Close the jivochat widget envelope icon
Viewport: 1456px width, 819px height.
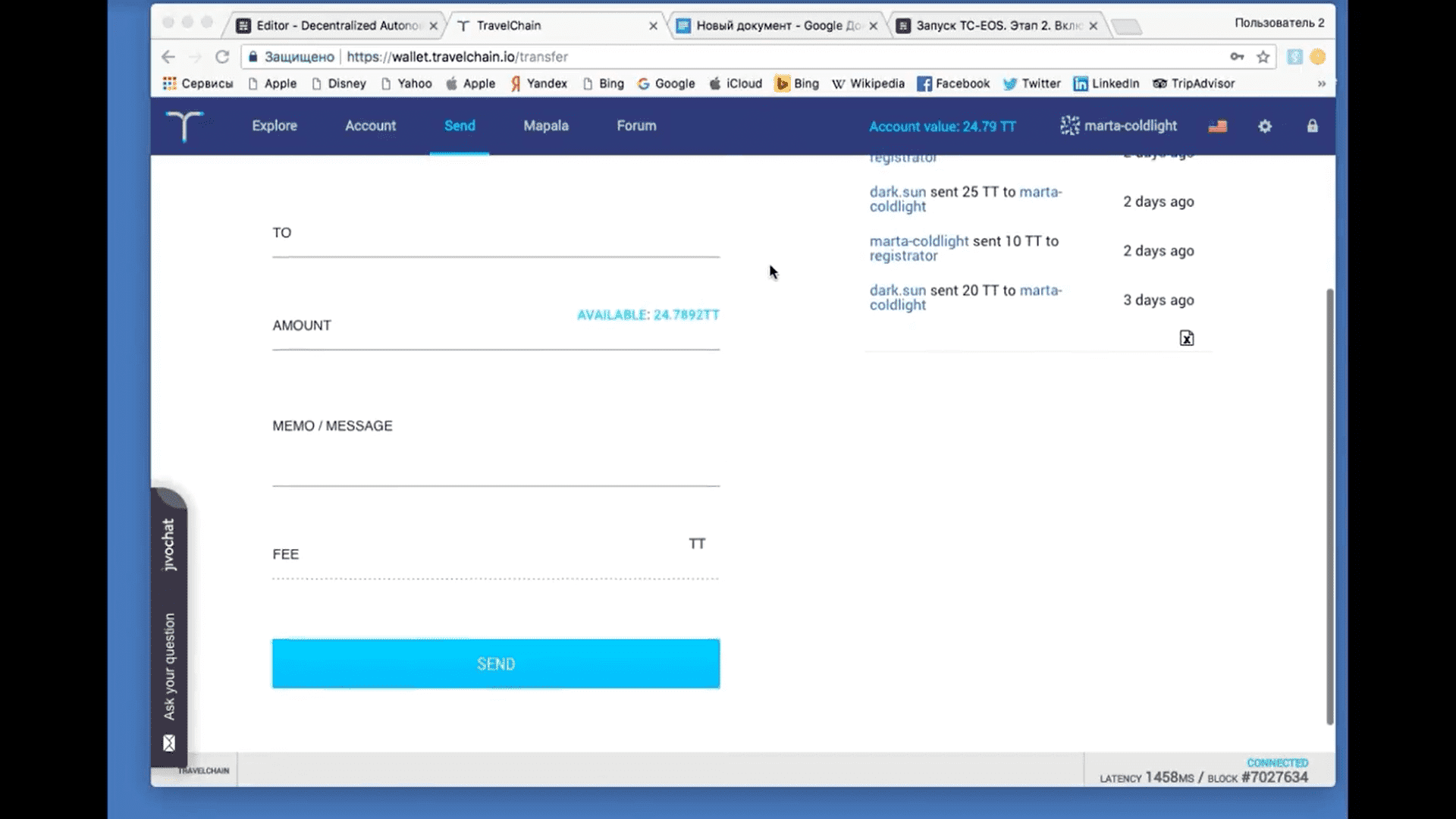click(169, 743)
